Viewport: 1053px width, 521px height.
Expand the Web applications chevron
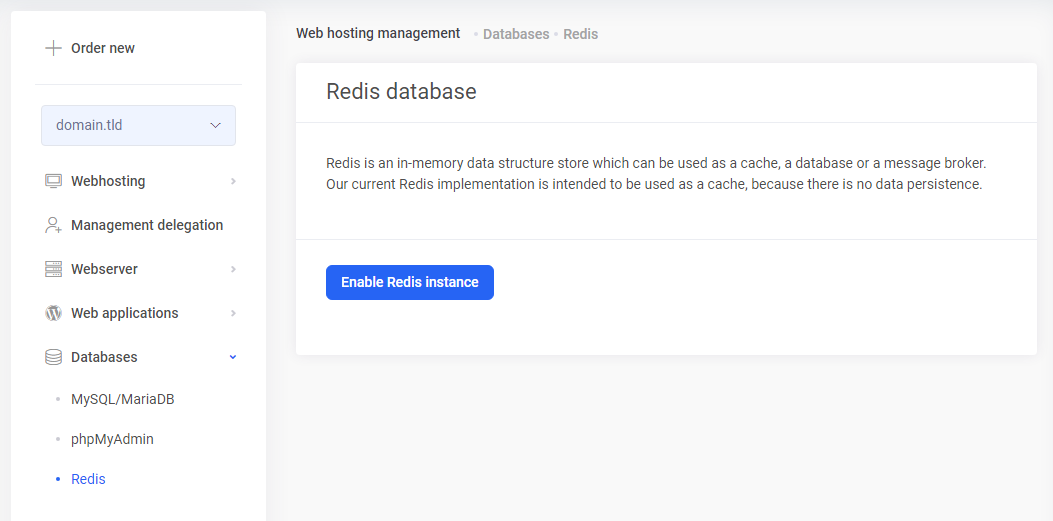(233, 313)
